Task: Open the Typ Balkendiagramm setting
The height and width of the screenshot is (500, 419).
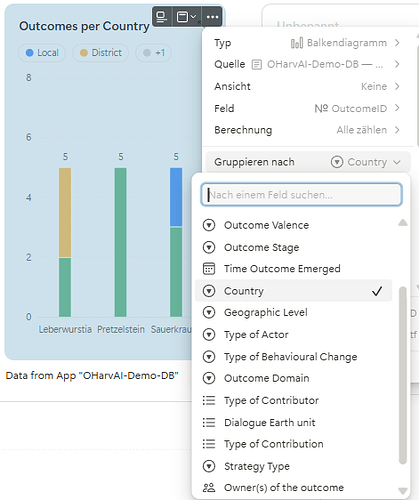Action: point(306,43)
